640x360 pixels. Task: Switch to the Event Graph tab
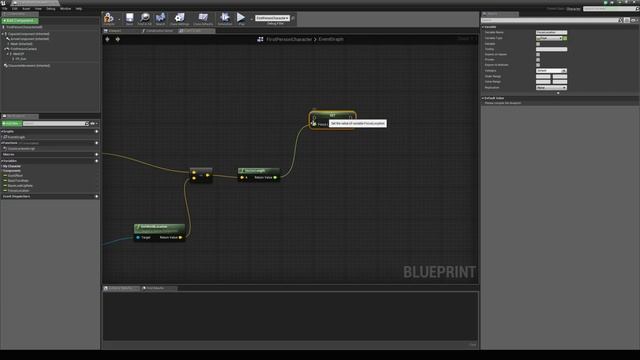196,31
